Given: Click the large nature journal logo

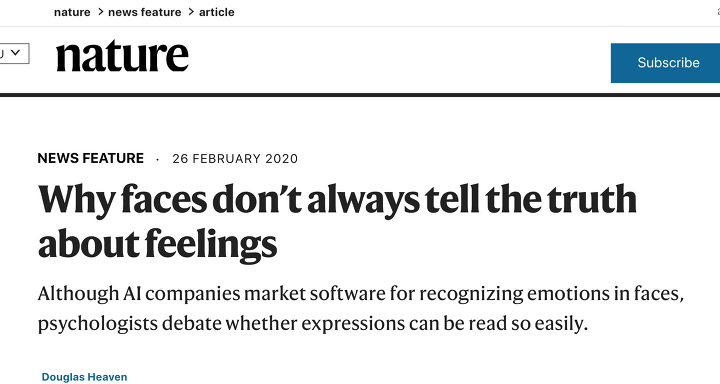Looking at the screenshot, I should point(122,56).
